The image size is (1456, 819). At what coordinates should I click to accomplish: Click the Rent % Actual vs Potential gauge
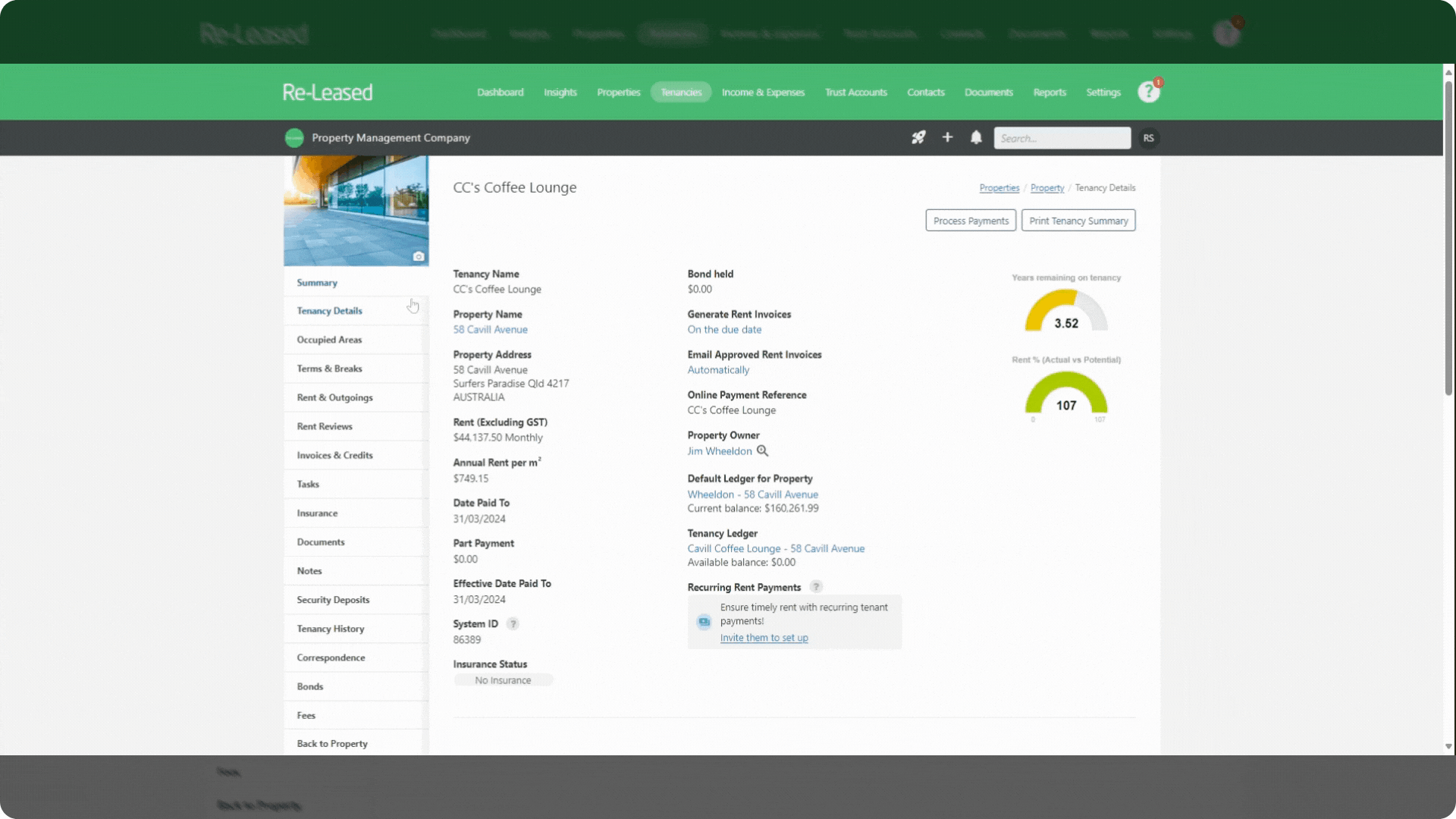click(1066, 393)
